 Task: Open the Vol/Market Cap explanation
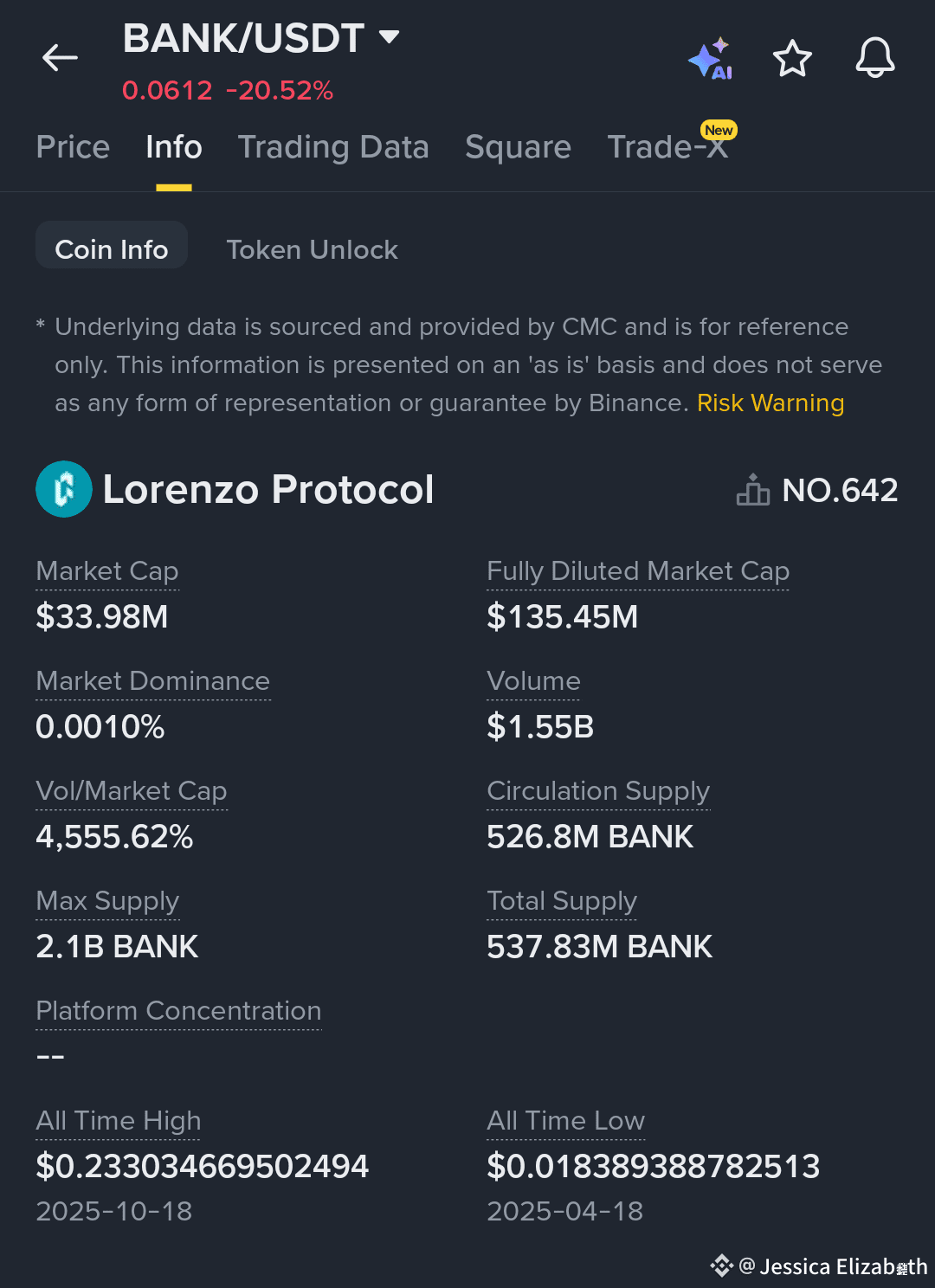pyautogui.click(x=131, y=791)
